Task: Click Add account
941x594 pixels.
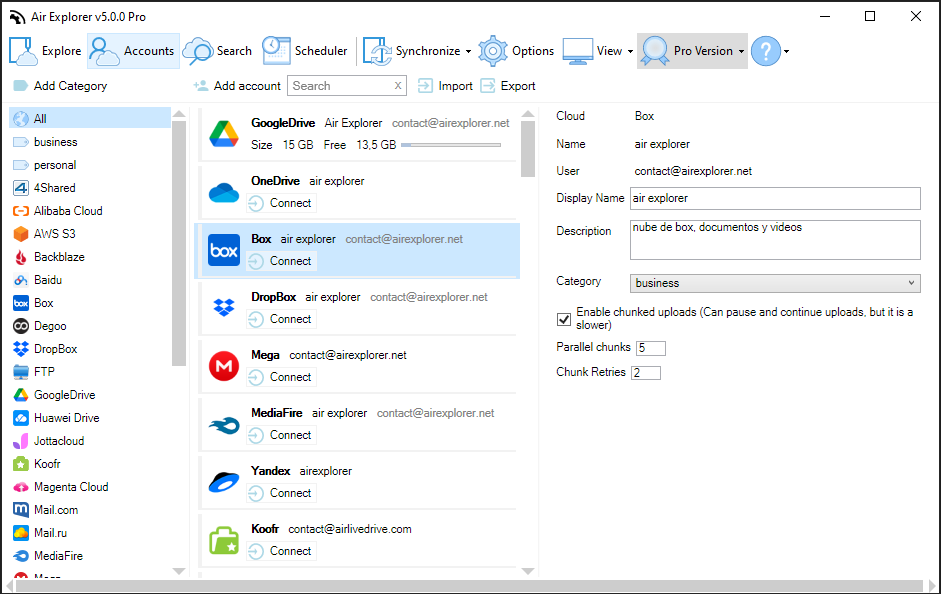Action: 237,86
